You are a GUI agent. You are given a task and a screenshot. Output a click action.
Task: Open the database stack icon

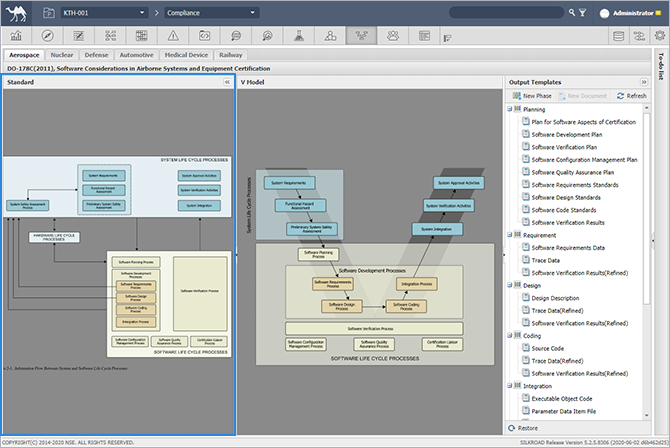[618, 36]
